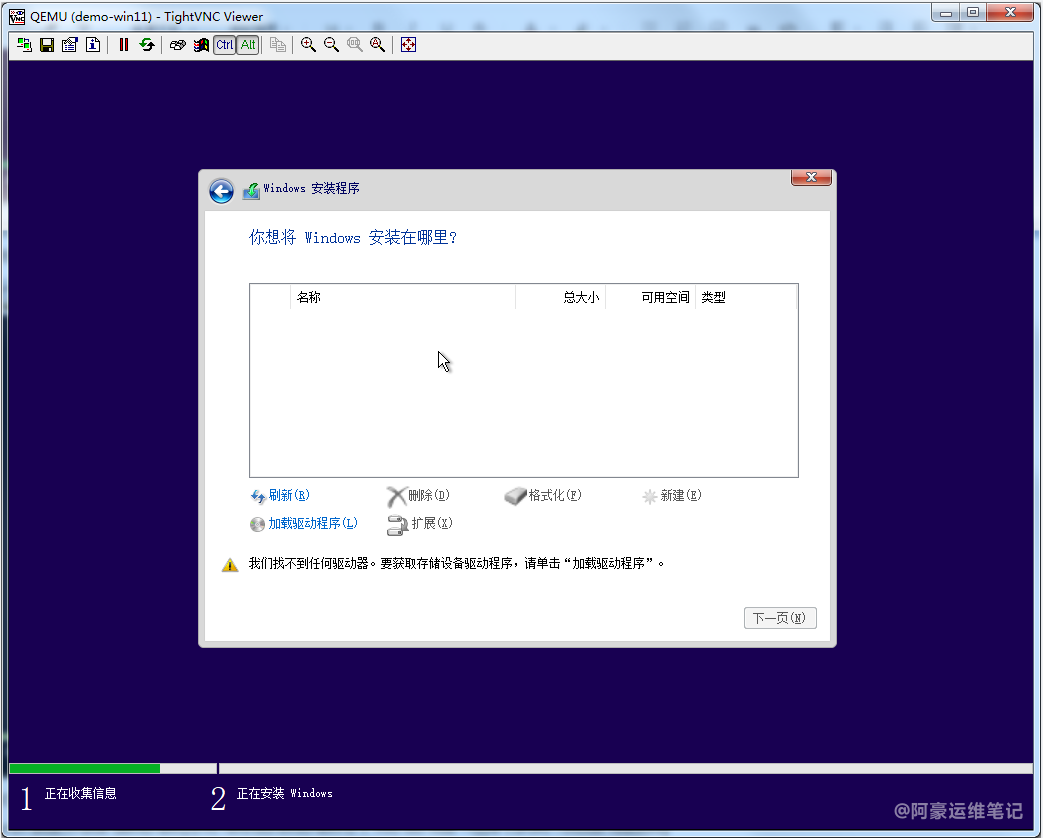Image resolution: width=1043 pixels, height=838 pixels.
Task: Click the New connection toolbar icon
Action: tap(24, 45)
